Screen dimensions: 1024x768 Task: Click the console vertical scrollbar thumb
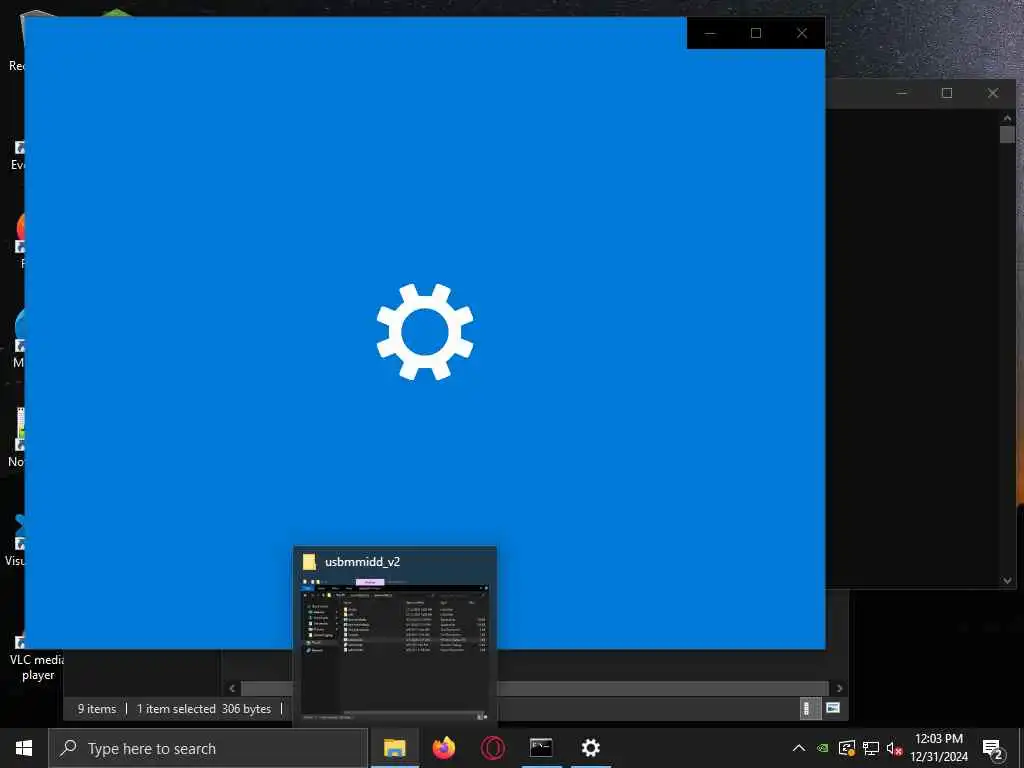[x=1007, y=135]
